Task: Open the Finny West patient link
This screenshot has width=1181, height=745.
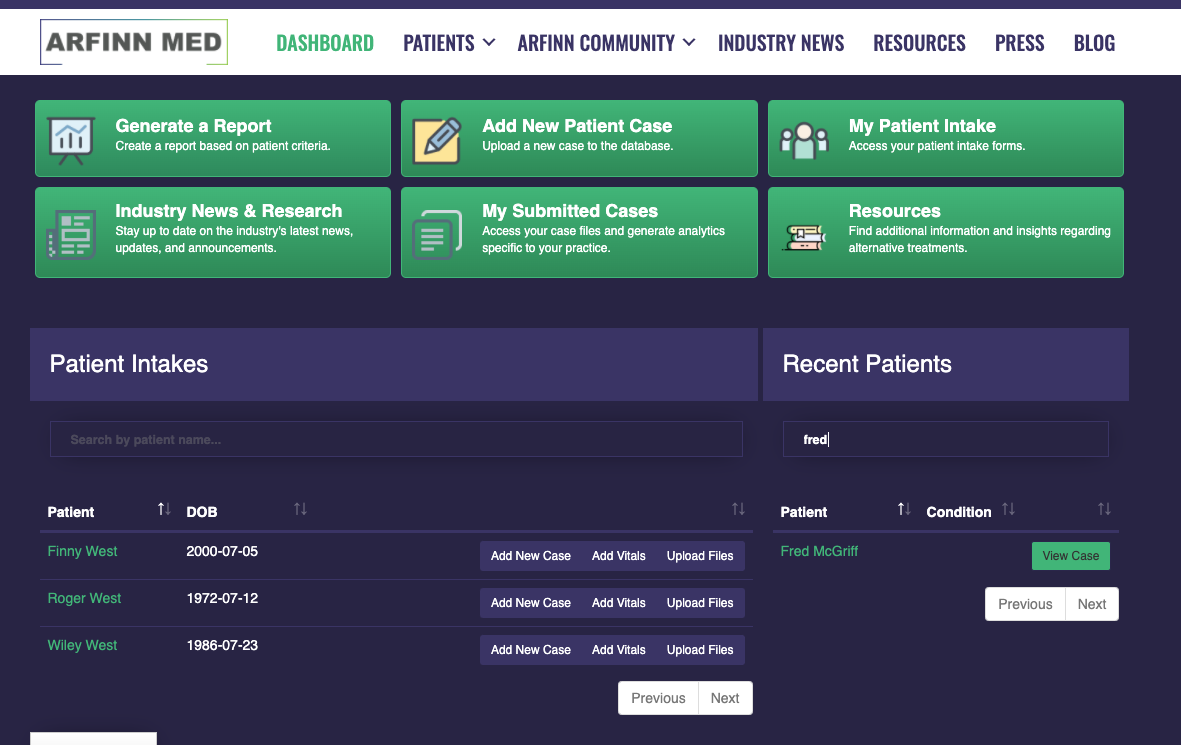Action: click(x=82, y=551)
